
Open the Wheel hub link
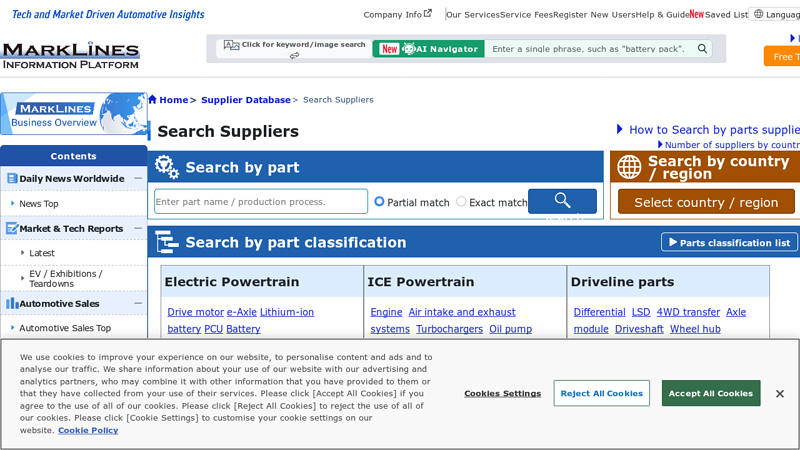pos(695,329)
